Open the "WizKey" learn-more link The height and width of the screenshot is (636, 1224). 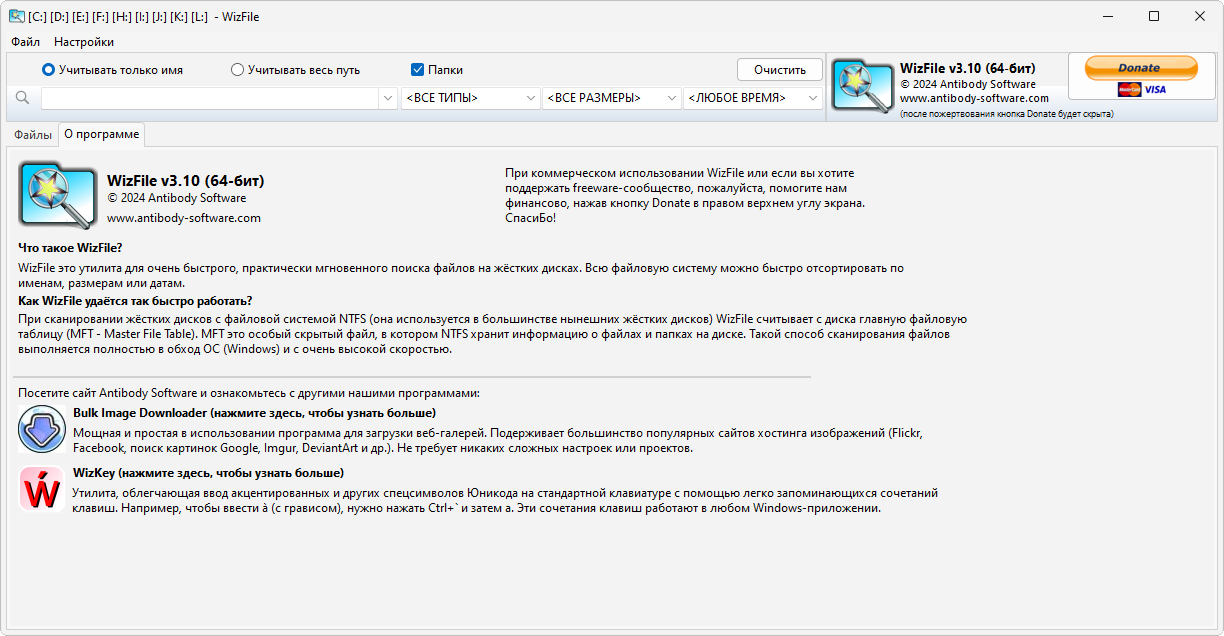(208, 472)
